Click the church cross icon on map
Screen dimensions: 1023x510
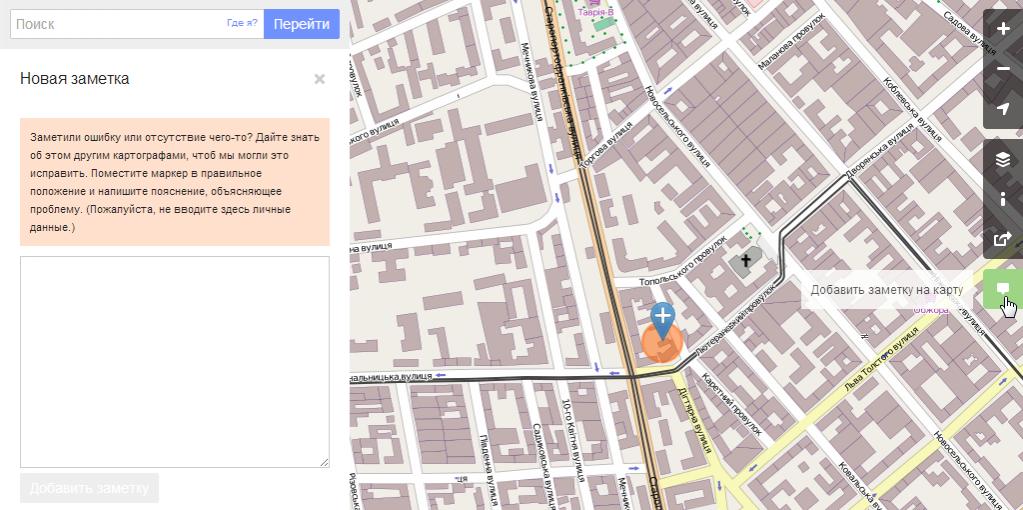pos(744,262)
